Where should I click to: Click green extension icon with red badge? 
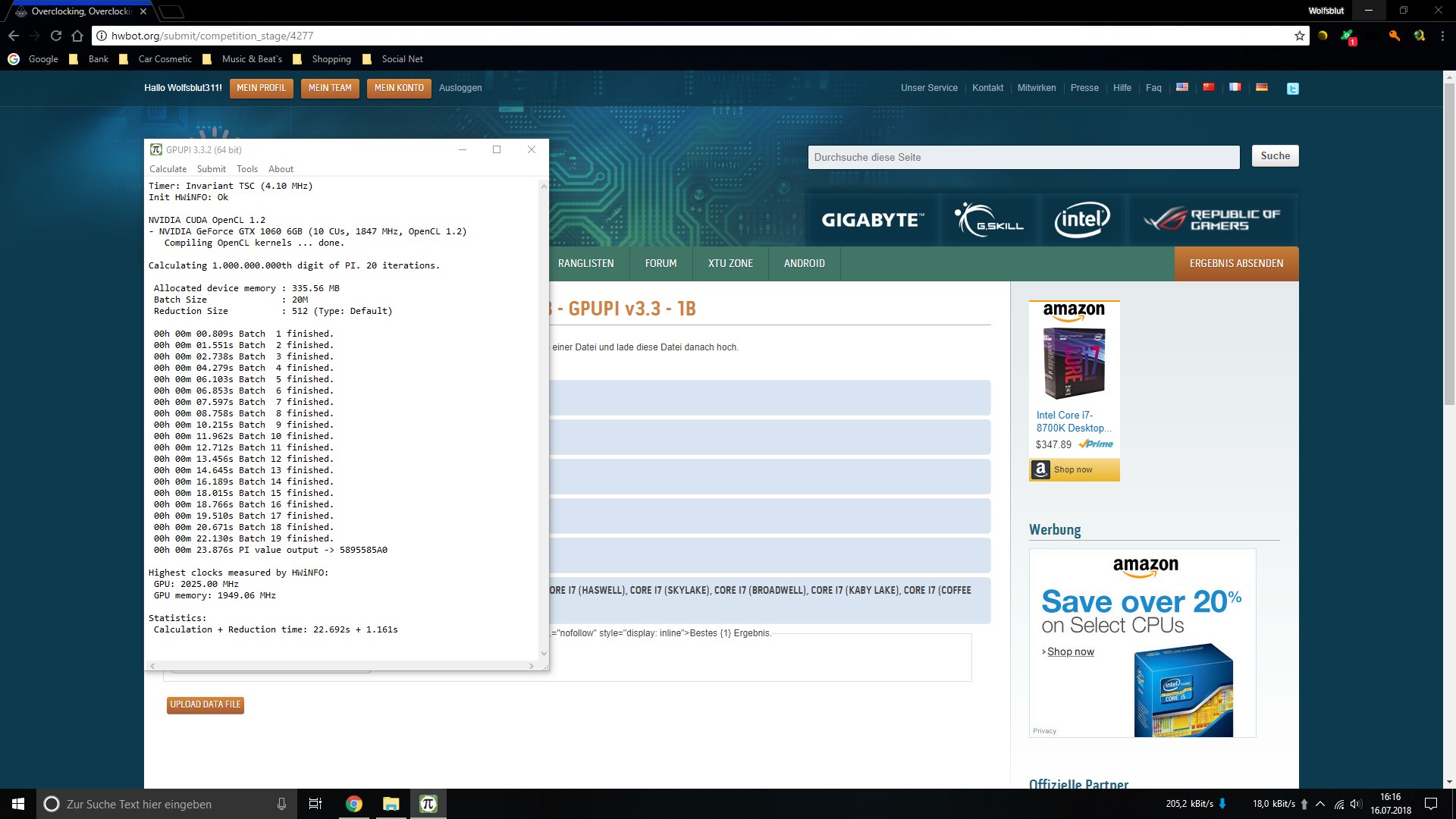tap(1348, 36)
